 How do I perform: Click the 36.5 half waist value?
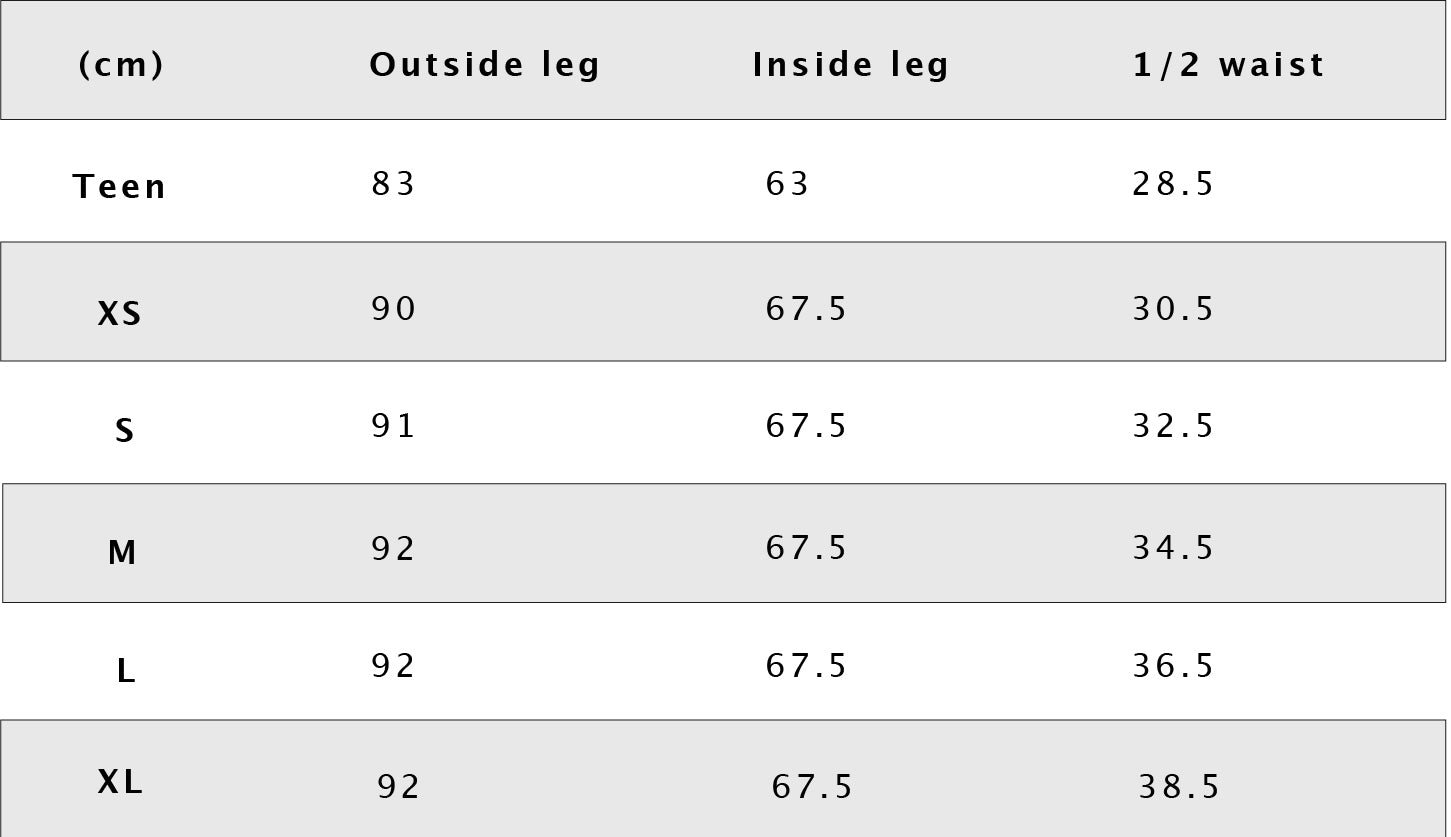(x=1173, y=666)
